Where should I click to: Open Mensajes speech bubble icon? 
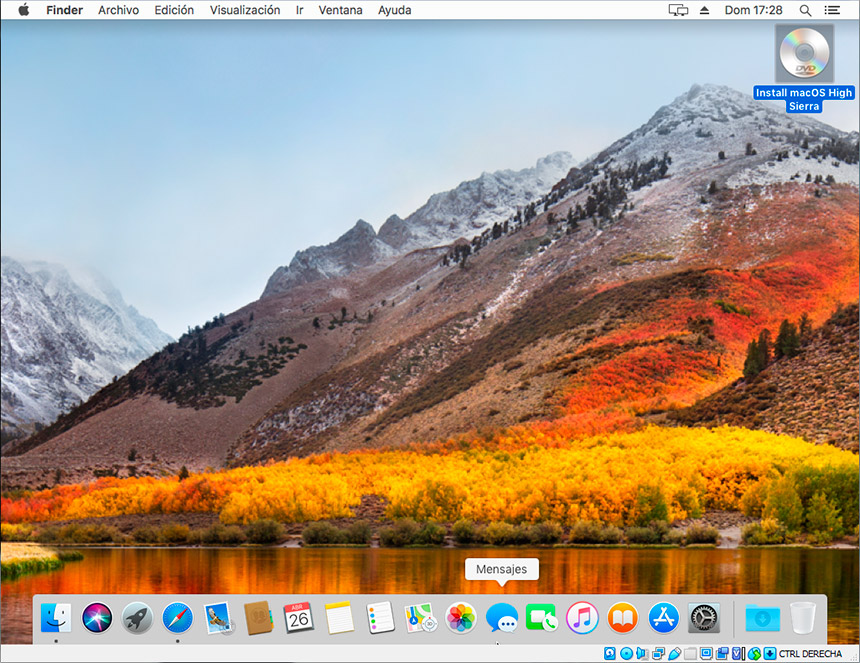[501, 617]
